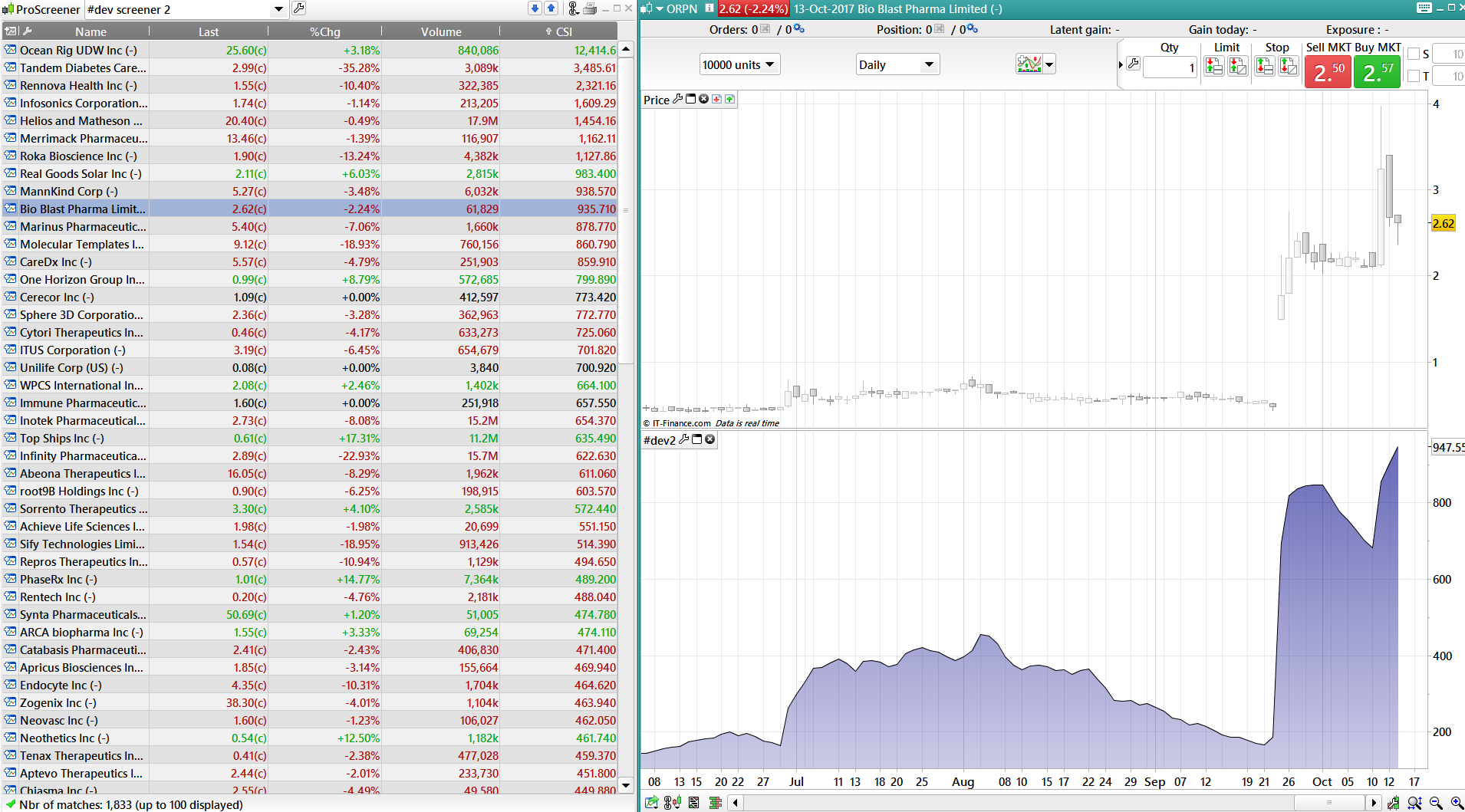
Task: Remove the Price panel with its X icon
Action: tap(703, 99)
